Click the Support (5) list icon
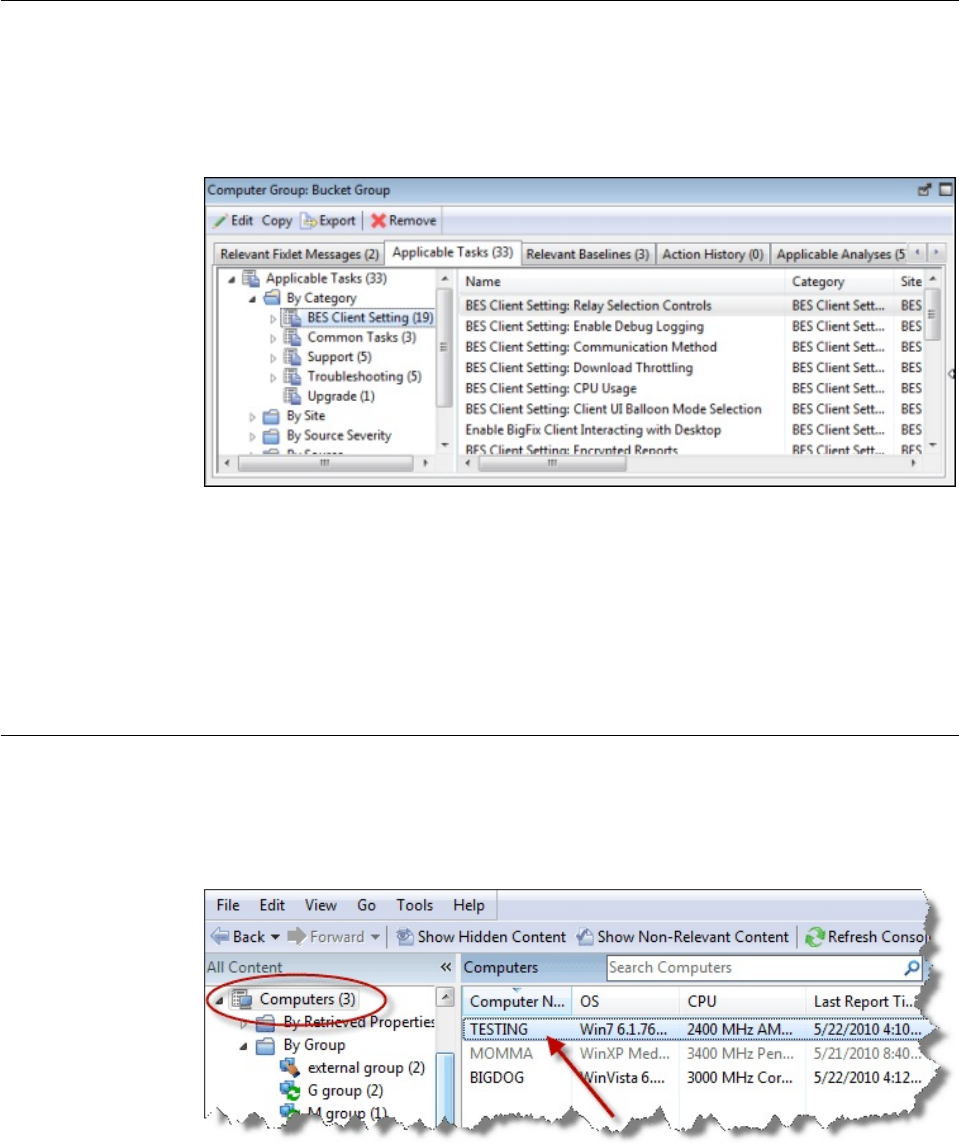959x1144 pixels. (292, 357)
